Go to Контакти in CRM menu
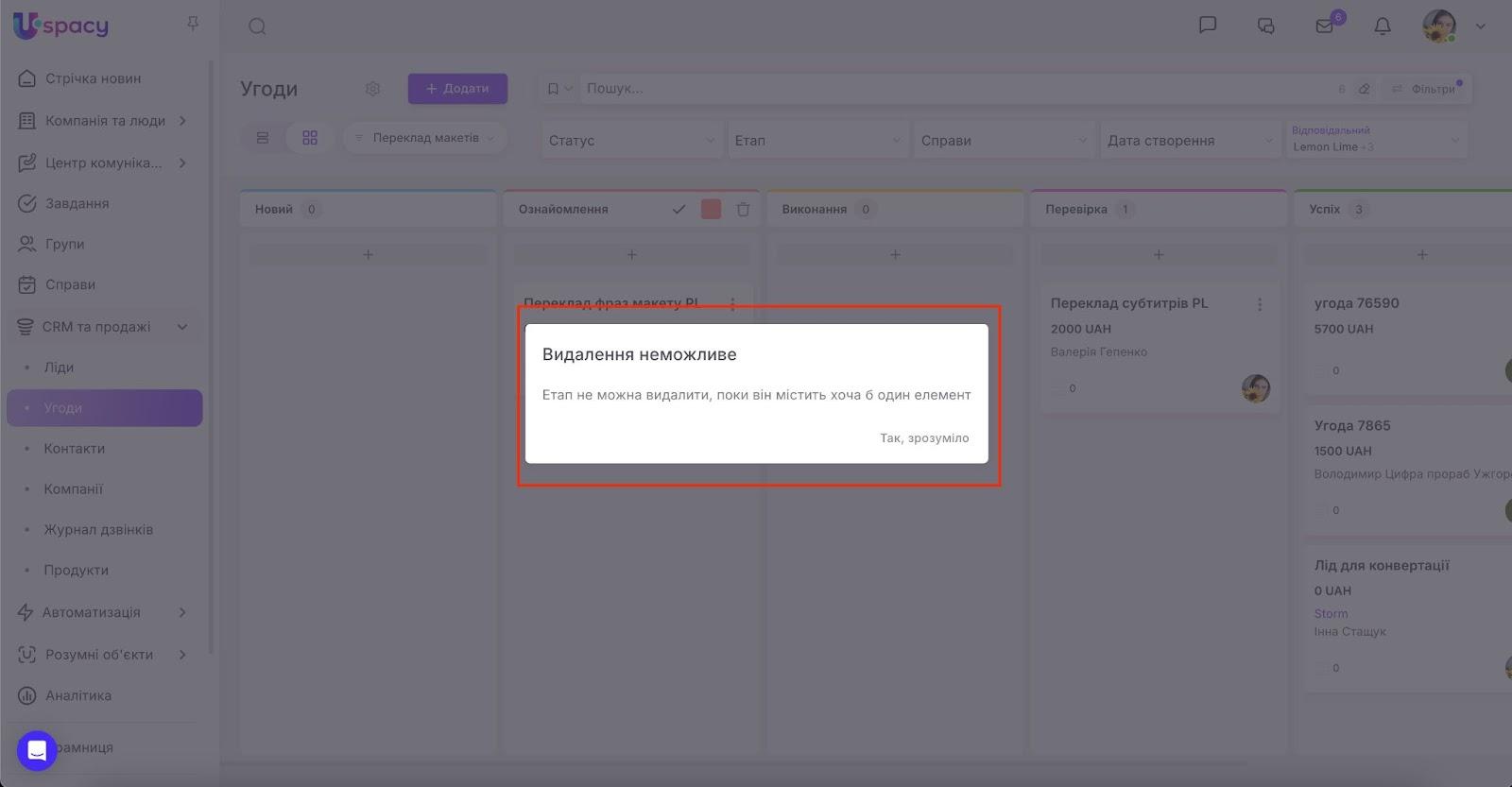The width and height of the screenshot is (1512, 787). click(74, 449)
